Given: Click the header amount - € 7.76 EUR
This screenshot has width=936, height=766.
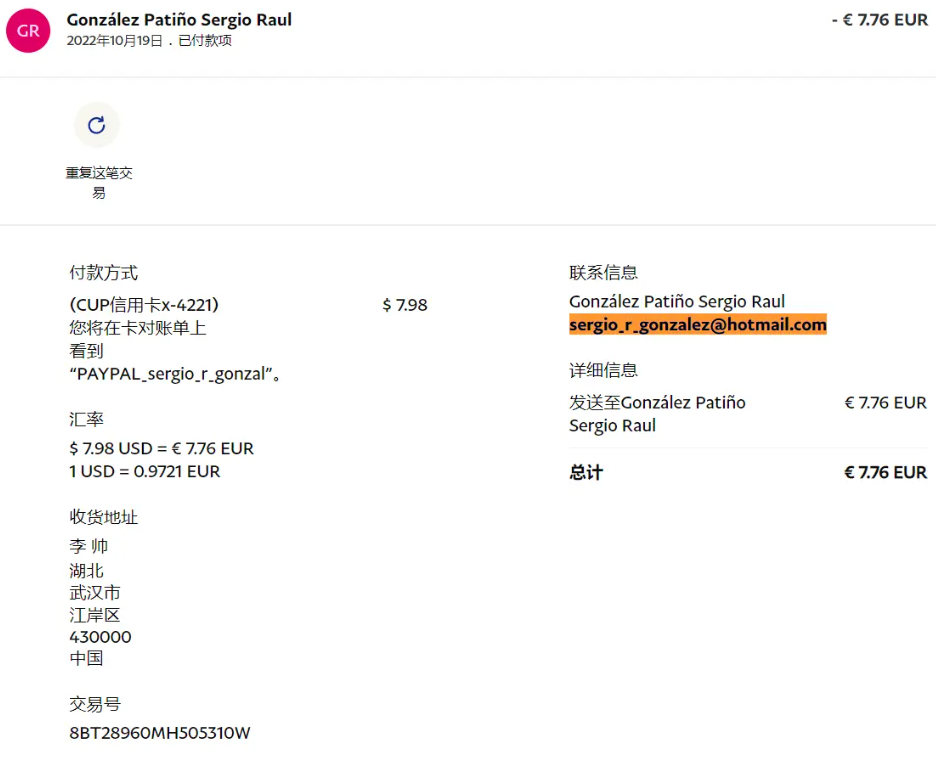Looking at the screenshot, I should (x=879, y=20).
